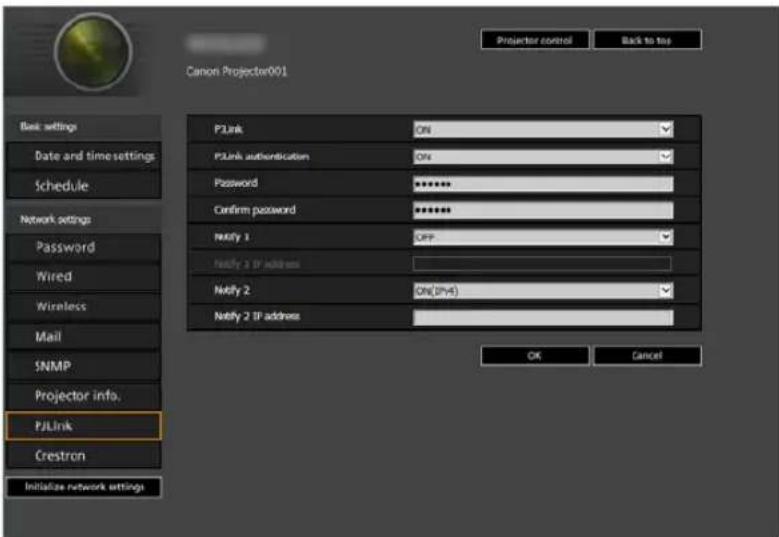The width and height of the screenshot is (779, 537).
Task: Click the round green projector logo
Action: click(93, 52)
